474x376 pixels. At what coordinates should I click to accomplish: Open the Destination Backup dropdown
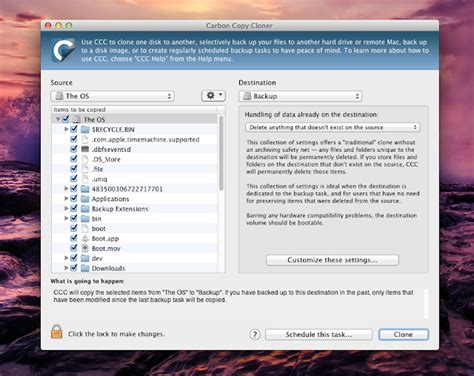coord(300,96)
